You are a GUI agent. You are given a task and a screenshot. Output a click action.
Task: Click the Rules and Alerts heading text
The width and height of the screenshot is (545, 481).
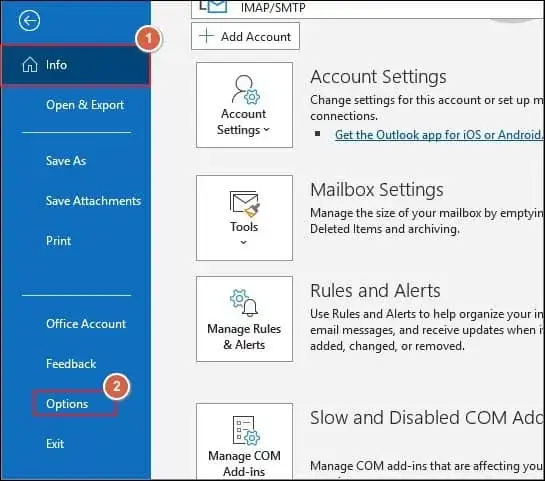point(375,291)
